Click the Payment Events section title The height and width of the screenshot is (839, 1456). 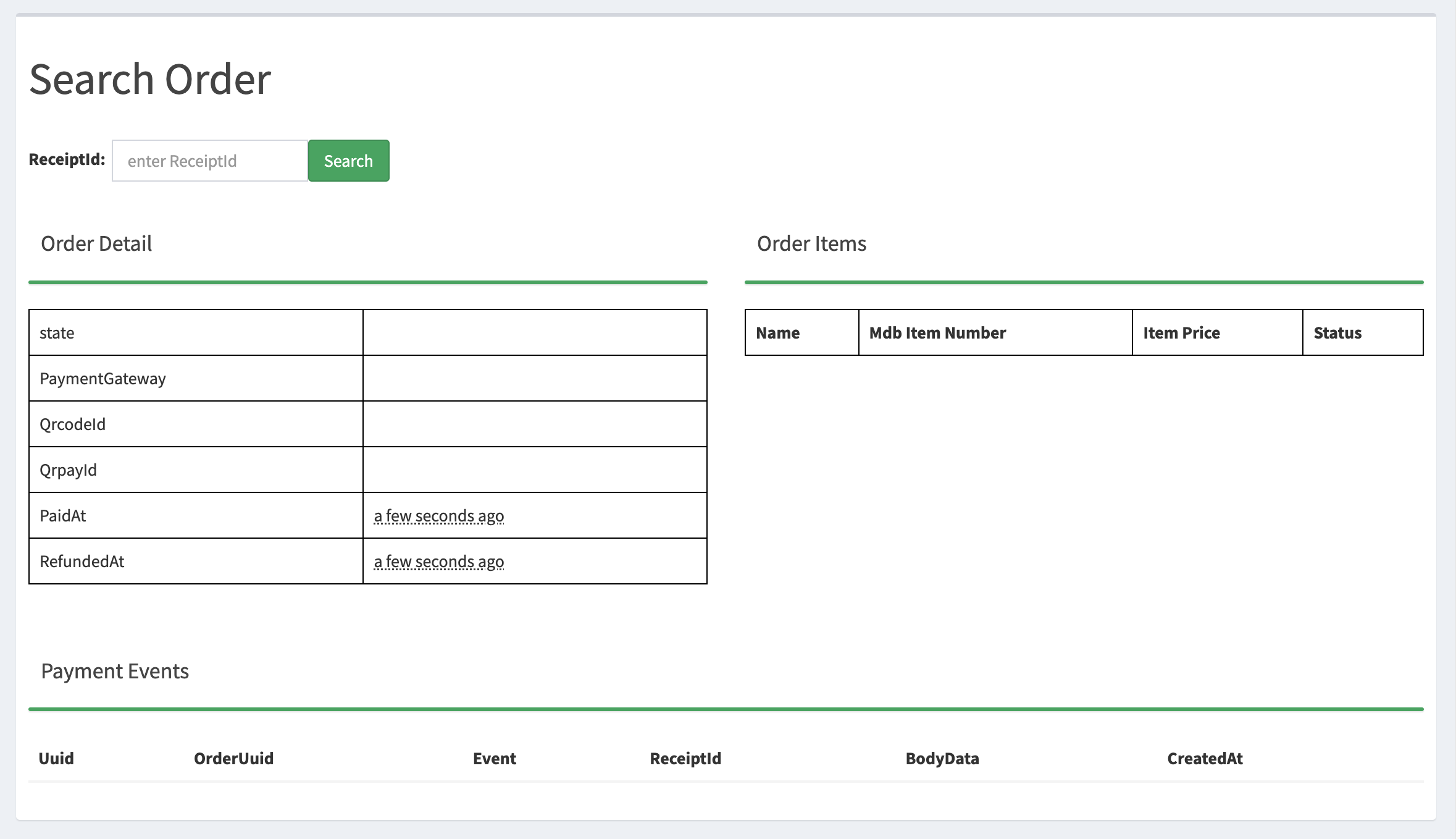pyautogui.click(x=115, y=671)
